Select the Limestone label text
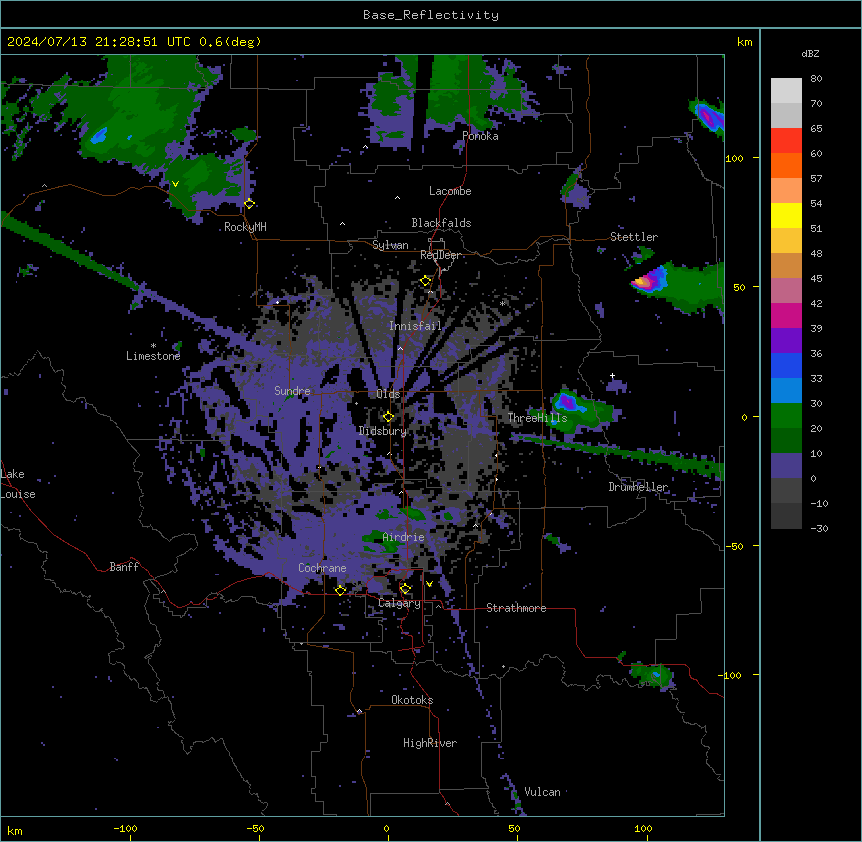This screenshot has width=862, height=842. click(x=153, y=356)
